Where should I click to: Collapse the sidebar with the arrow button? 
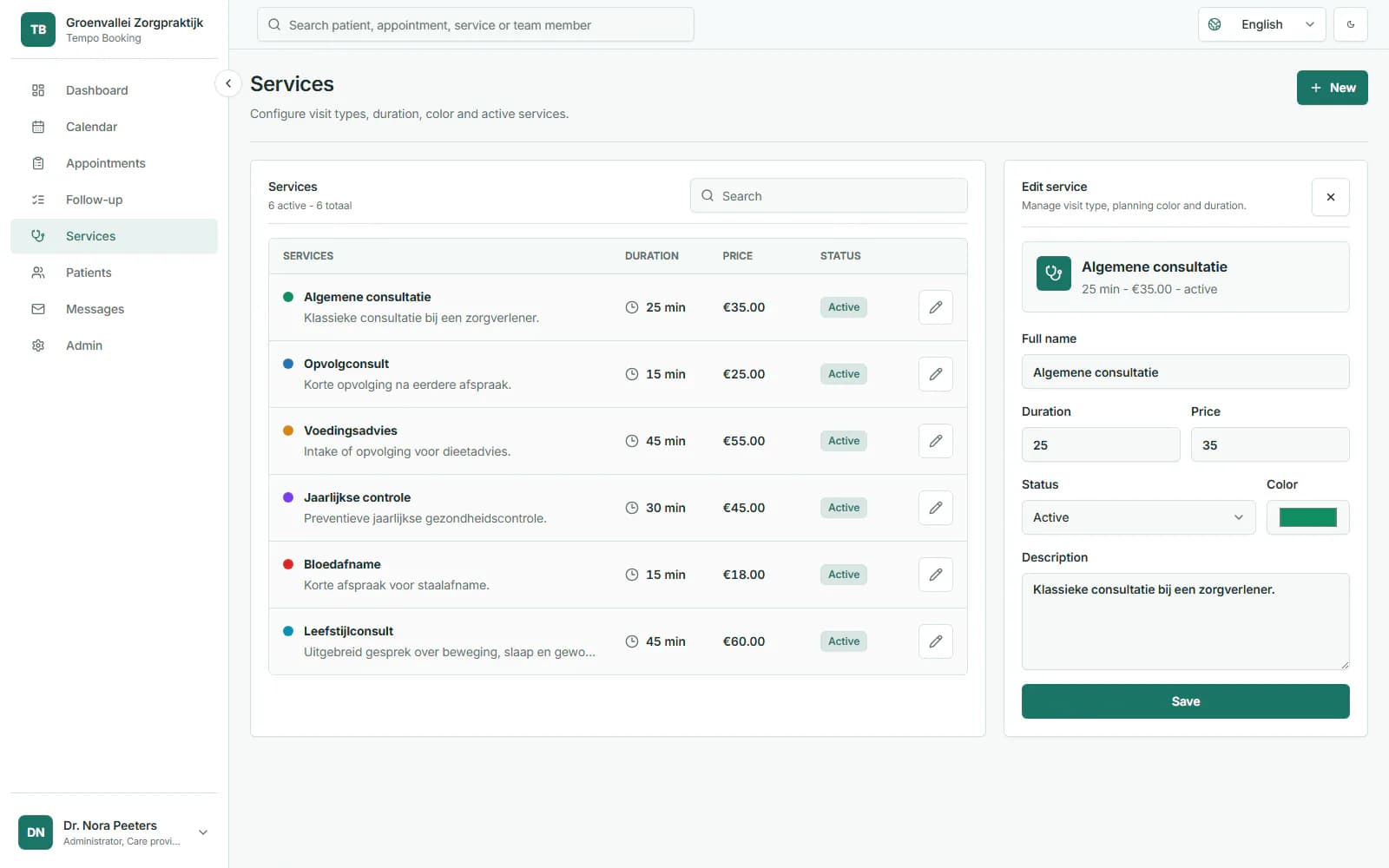tap(227, 83)
